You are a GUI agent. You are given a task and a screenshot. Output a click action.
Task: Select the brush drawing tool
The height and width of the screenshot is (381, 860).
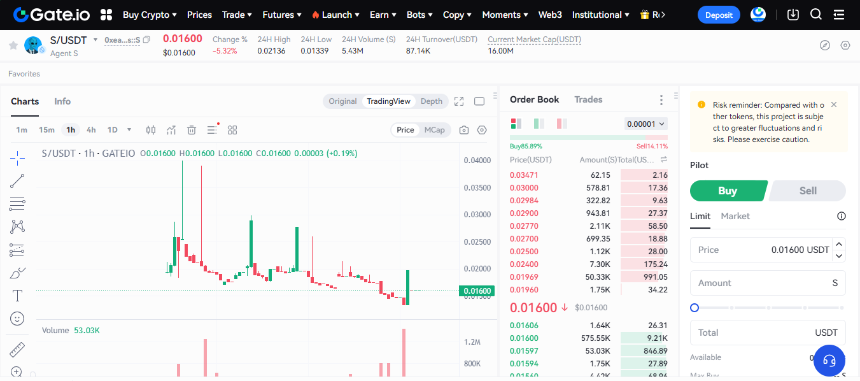17,273
